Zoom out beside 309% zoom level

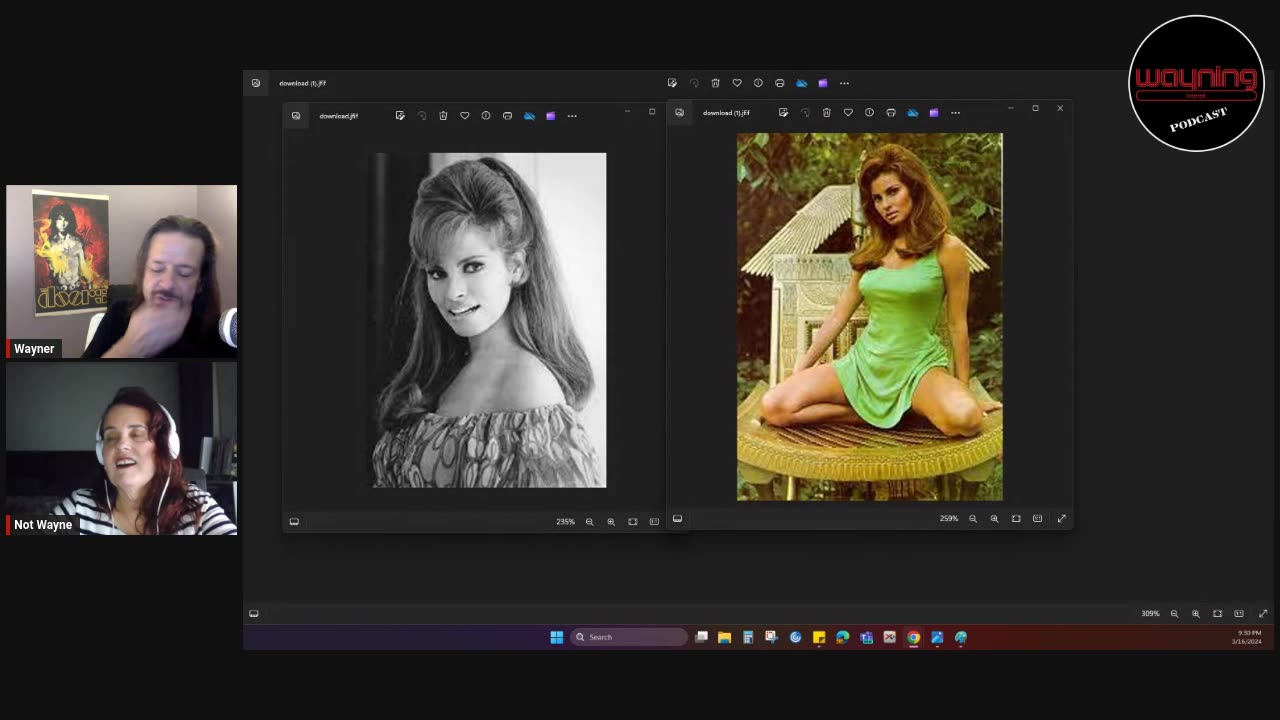click(1174, 614)
